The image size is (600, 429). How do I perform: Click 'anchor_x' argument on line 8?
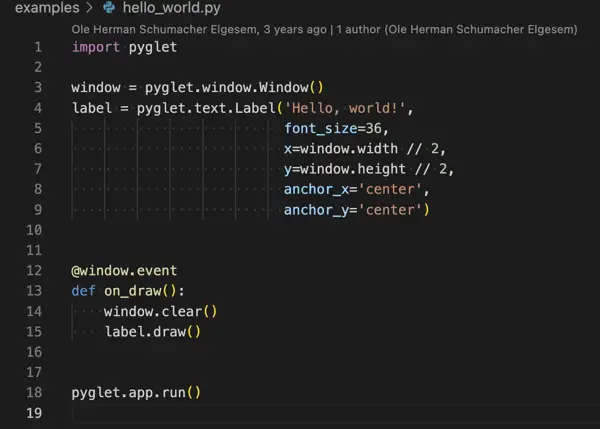(316, 189)
